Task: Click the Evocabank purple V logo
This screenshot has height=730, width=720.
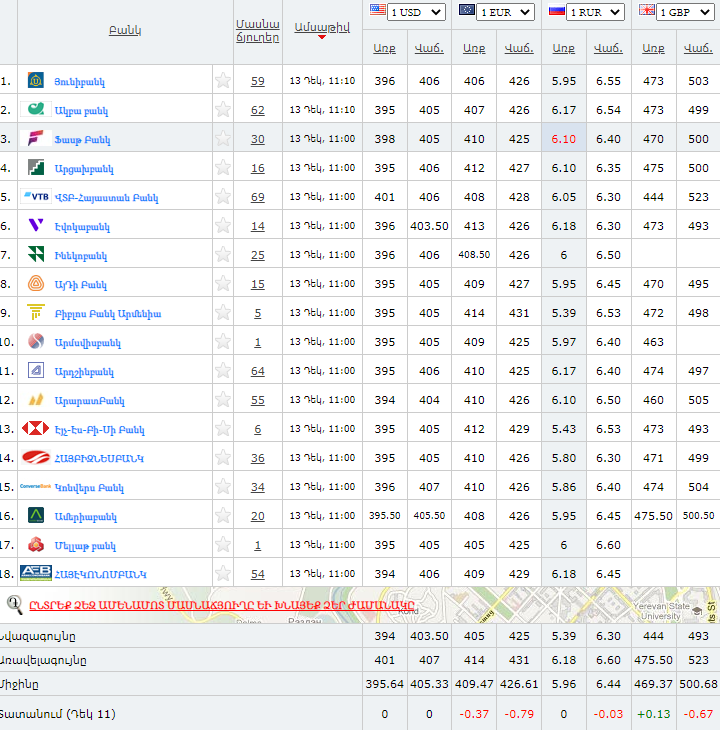Action: pyautogui.click(x=36, y=225)
